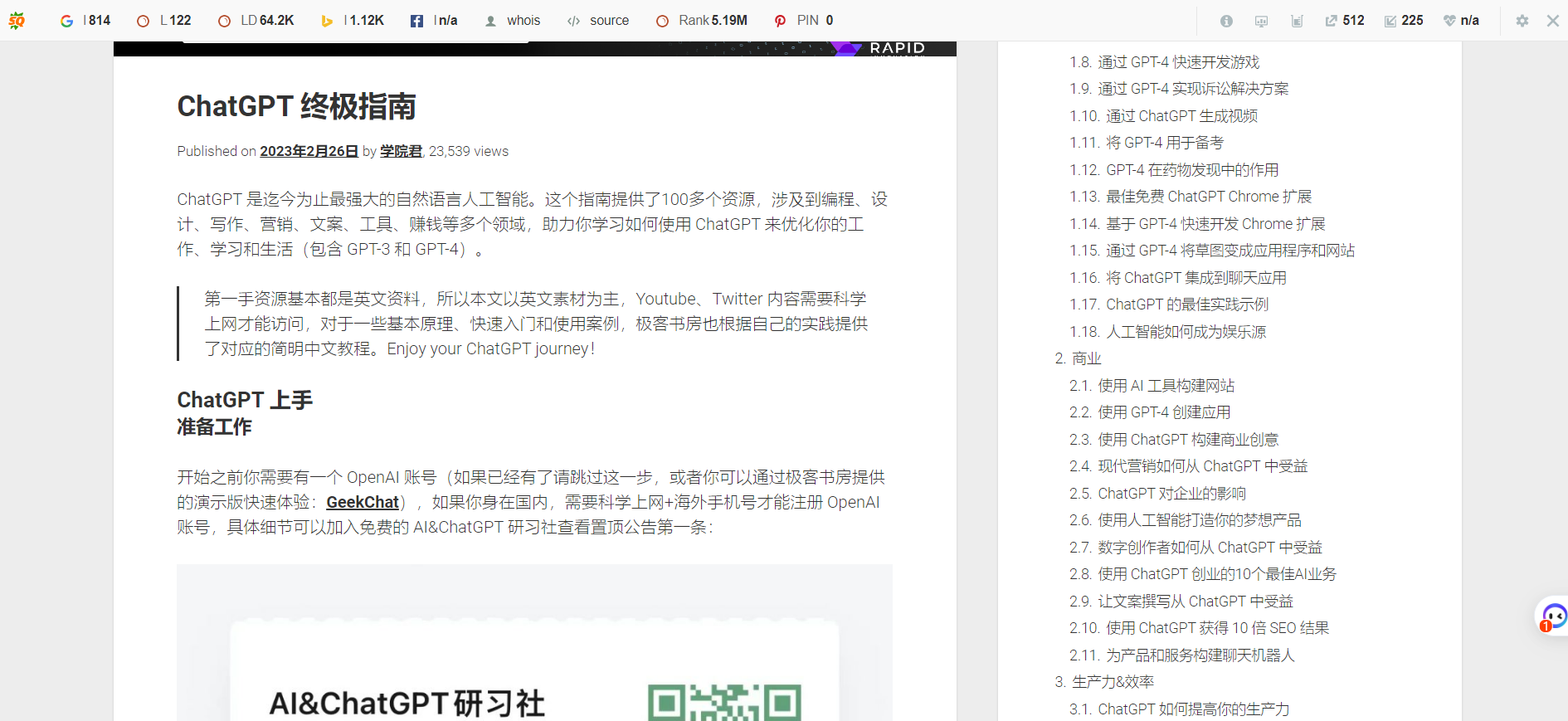Open the Pinterest PIN count parameter
This screenshot has height=721, width=1568.
pyautogui.click(x=804, y=21)
